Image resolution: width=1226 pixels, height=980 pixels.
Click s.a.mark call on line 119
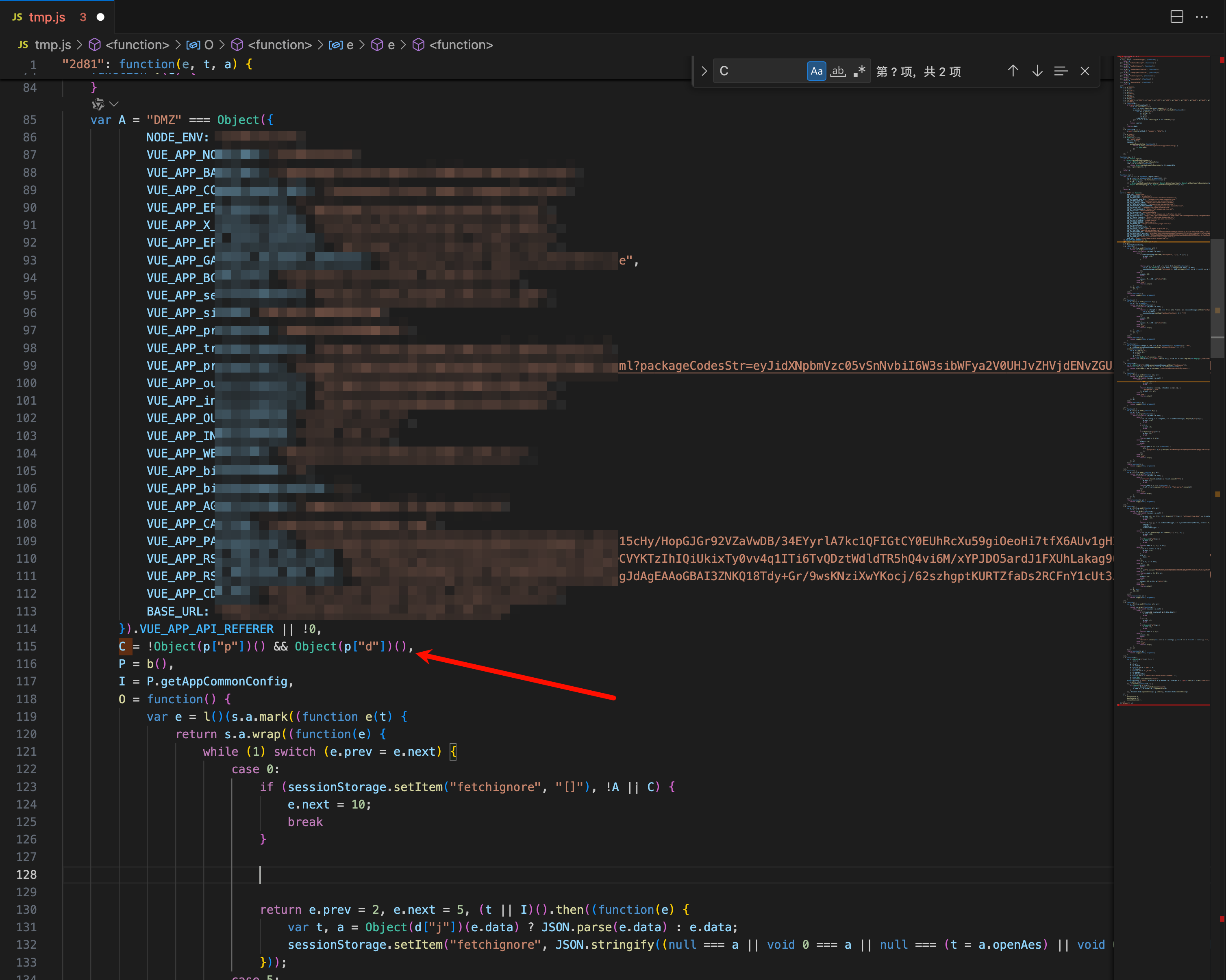pyautogui.click(x=259, y=716)
